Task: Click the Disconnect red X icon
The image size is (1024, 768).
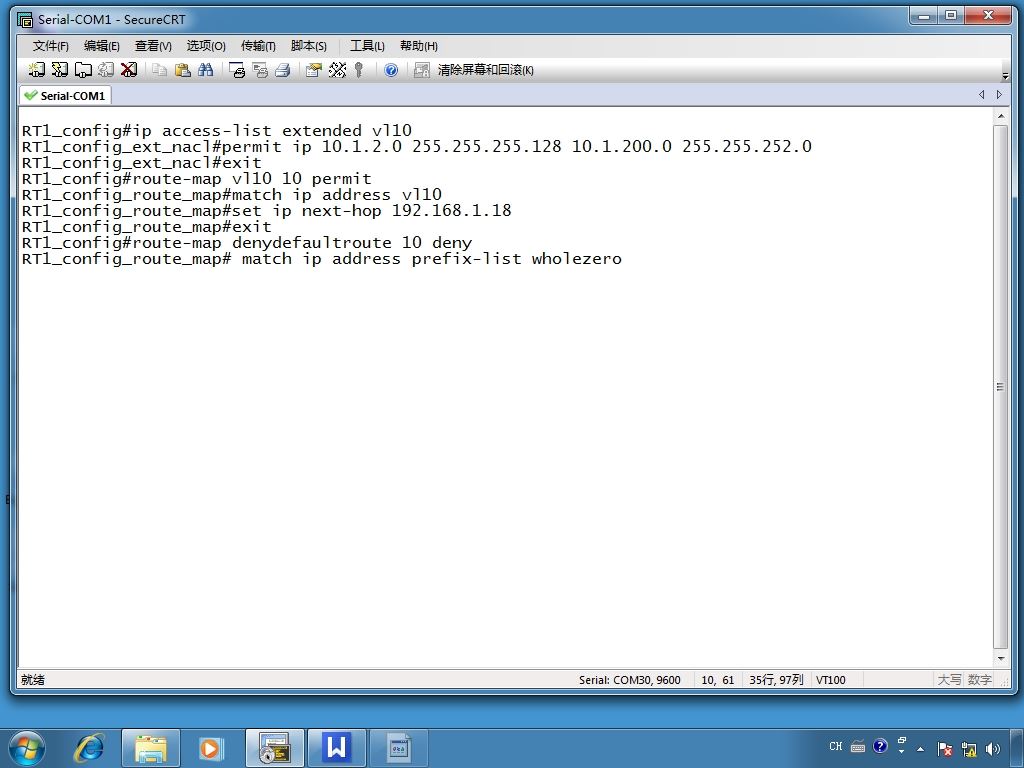Action: pyautogui.click(x=129, y=70)
